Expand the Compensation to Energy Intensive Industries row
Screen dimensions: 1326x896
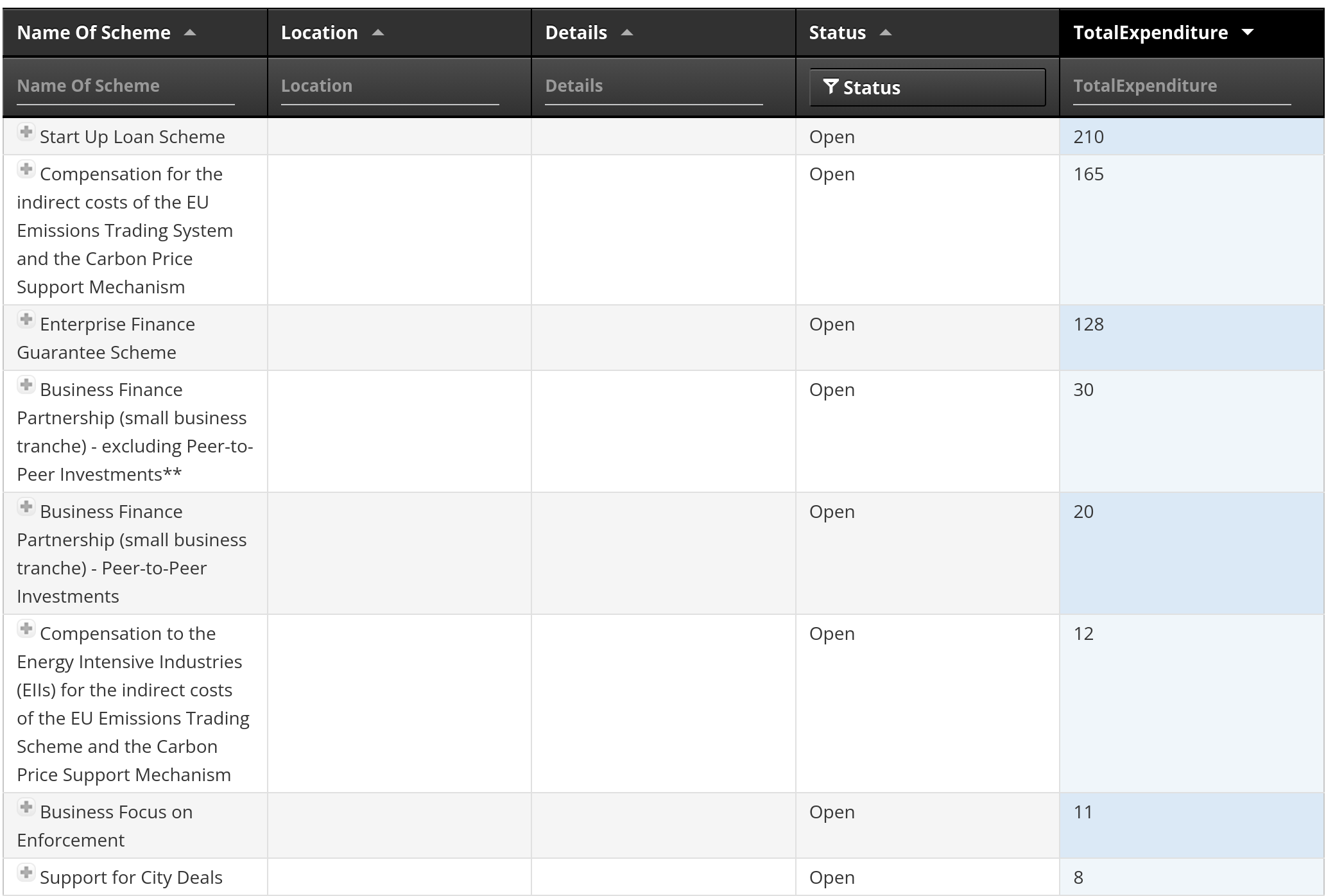pos(26,629)
